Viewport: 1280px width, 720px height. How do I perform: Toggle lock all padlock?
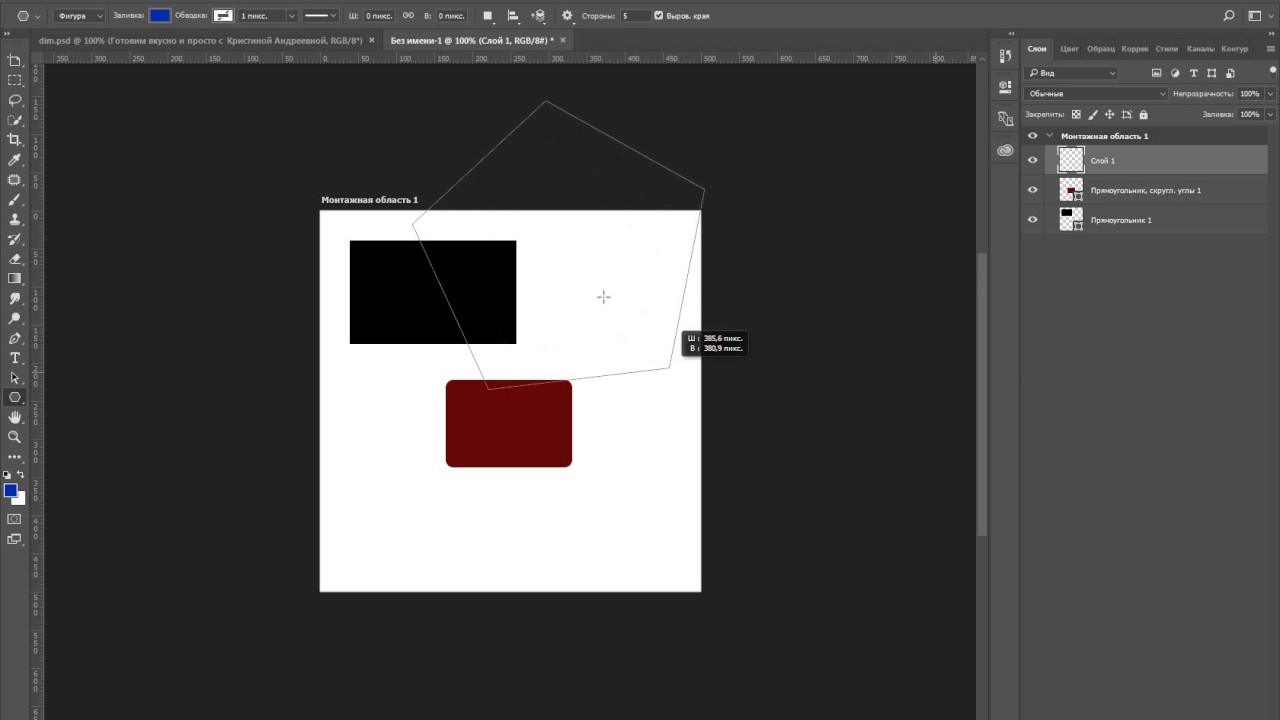tap(1144, 115)
